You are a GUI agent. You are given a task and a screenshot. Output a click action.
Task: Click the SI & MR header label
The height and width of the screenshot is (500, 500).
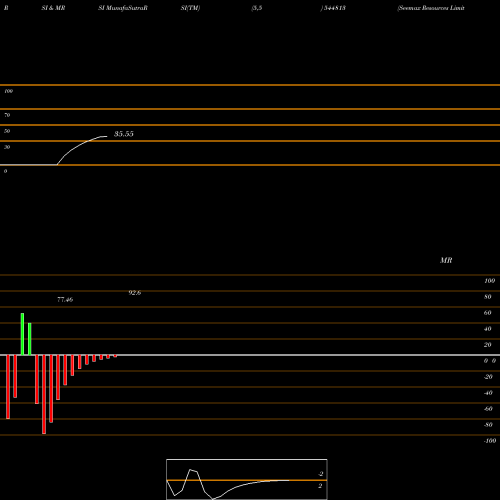click(53, 8)
